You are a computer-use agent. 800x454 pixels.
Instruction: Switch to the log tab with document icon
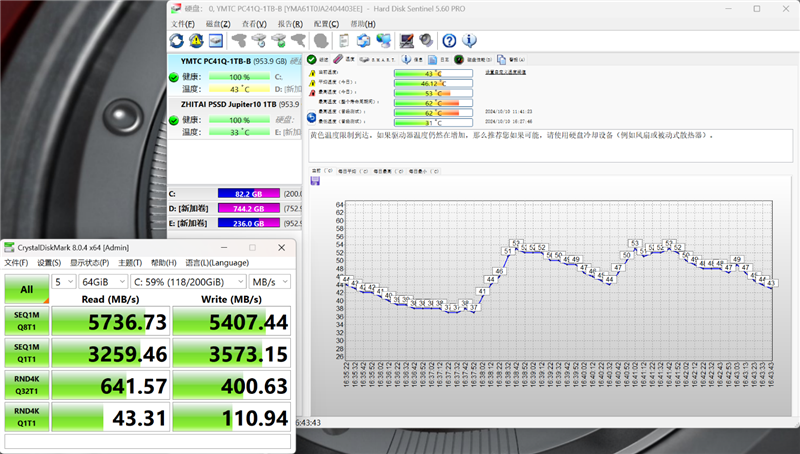(x=439, y=60)
